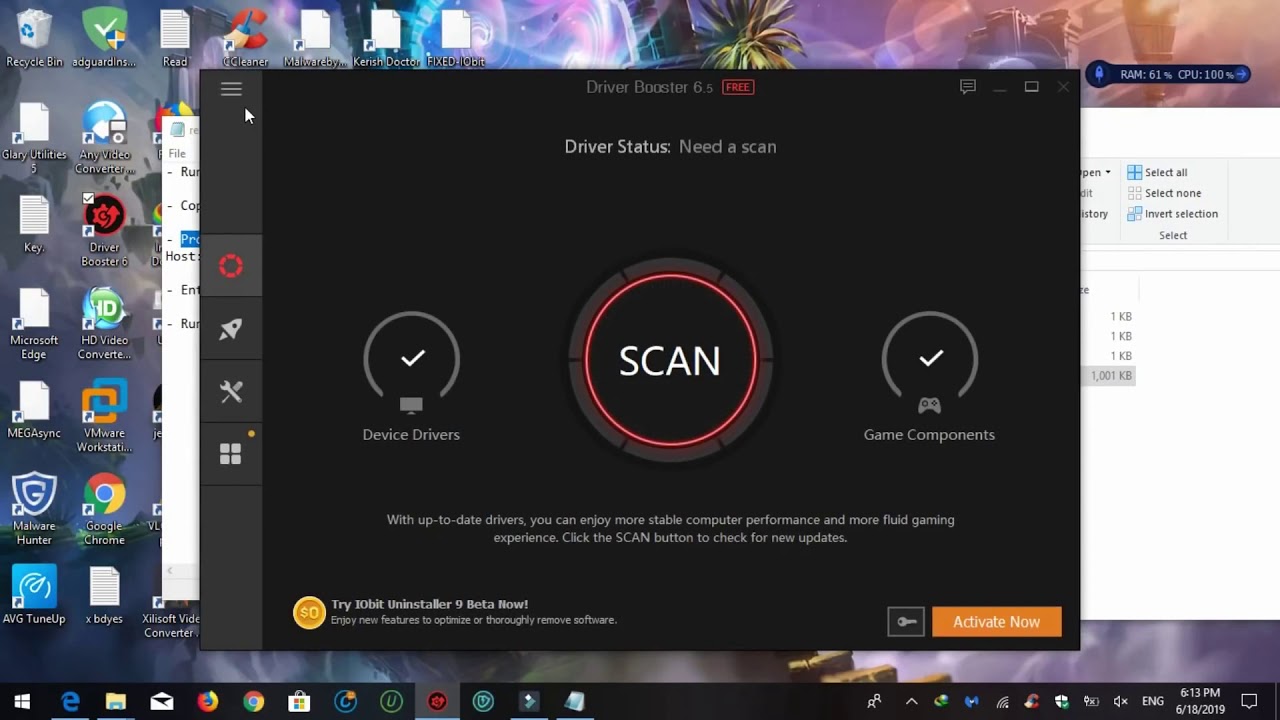Select the 1,001 KB file row in Explorer
Image resolution: width=1280 pixels, height=720 pixels.
1110,376
